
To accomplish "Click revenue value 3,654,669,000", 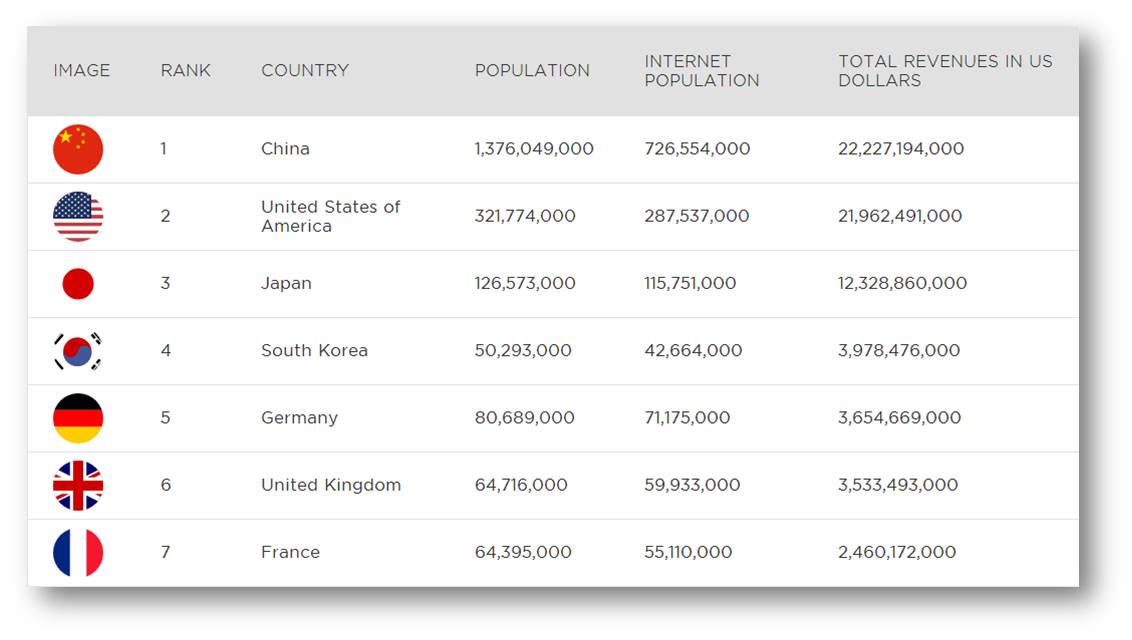I will click(x=900, y=418).
